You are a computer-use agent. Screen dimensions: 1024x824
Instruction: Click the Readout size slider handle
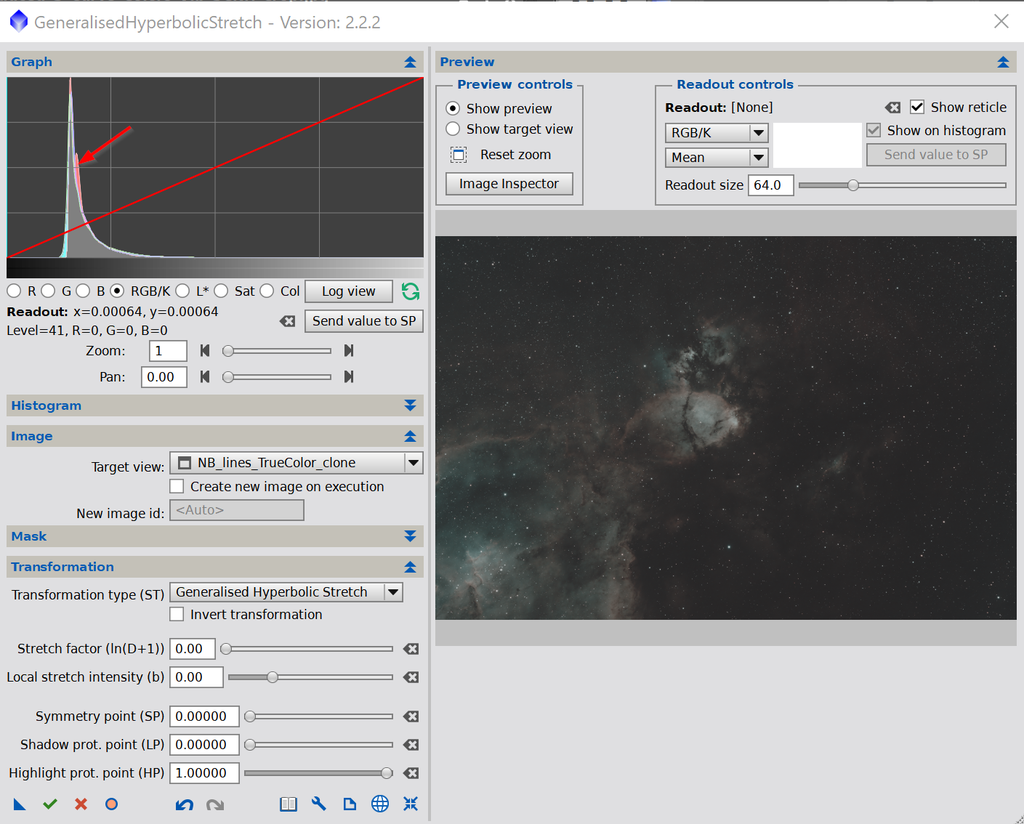[x=853, y=185]
